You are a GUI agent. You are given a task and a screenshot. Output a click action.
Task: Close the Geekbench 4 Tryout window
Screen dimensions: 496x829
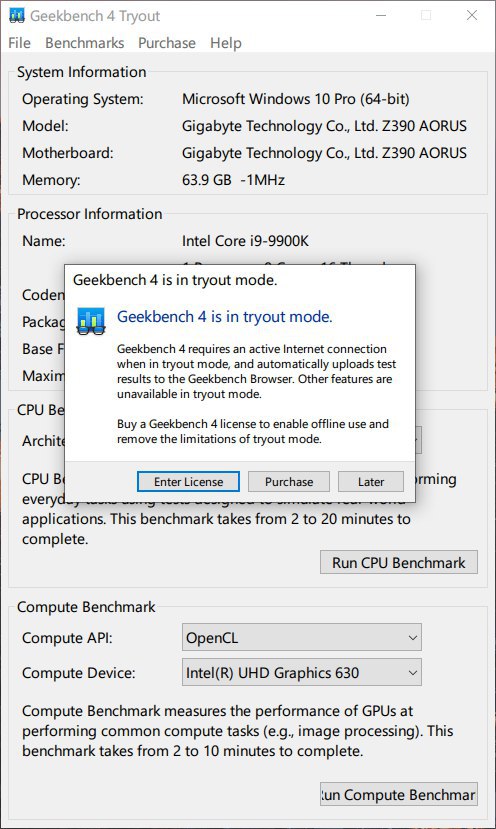(472, 15)
